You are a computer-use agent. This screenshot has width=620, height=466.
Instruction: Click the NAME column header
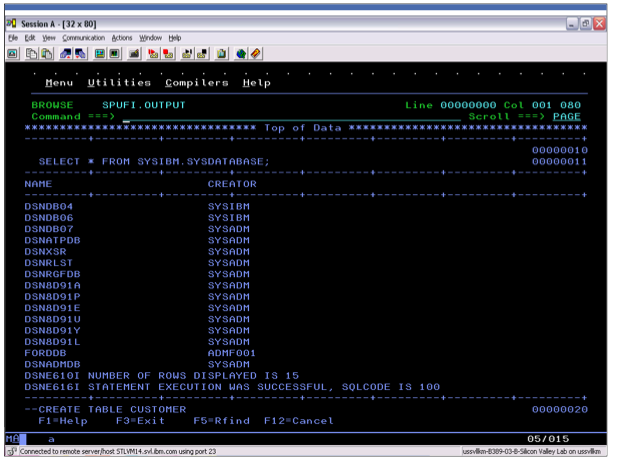pos(38,184)
